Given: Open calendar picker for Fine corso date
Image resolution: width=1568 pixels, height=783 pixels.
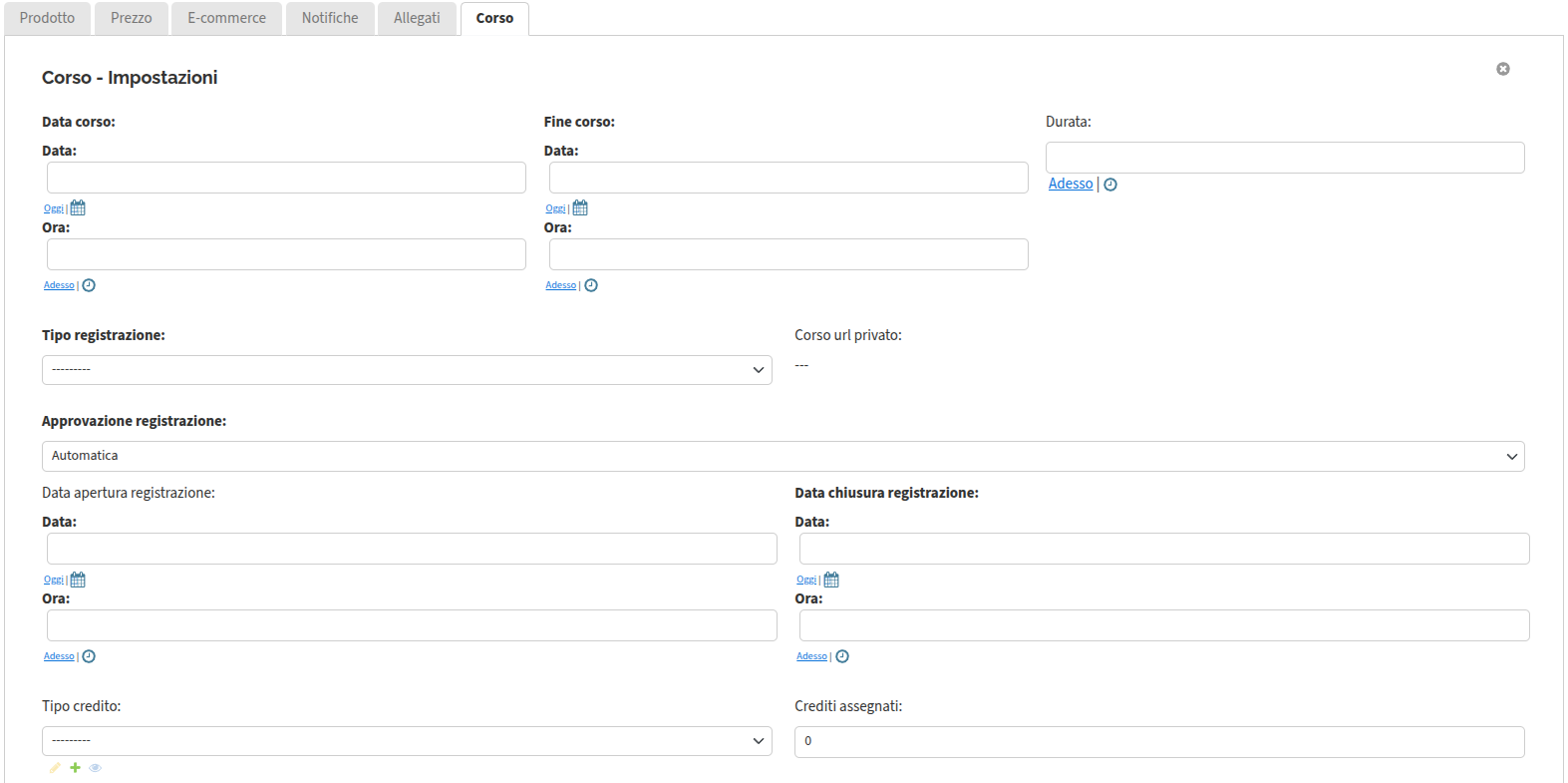Looking at the screenshot, I should (x=580, y=208).
